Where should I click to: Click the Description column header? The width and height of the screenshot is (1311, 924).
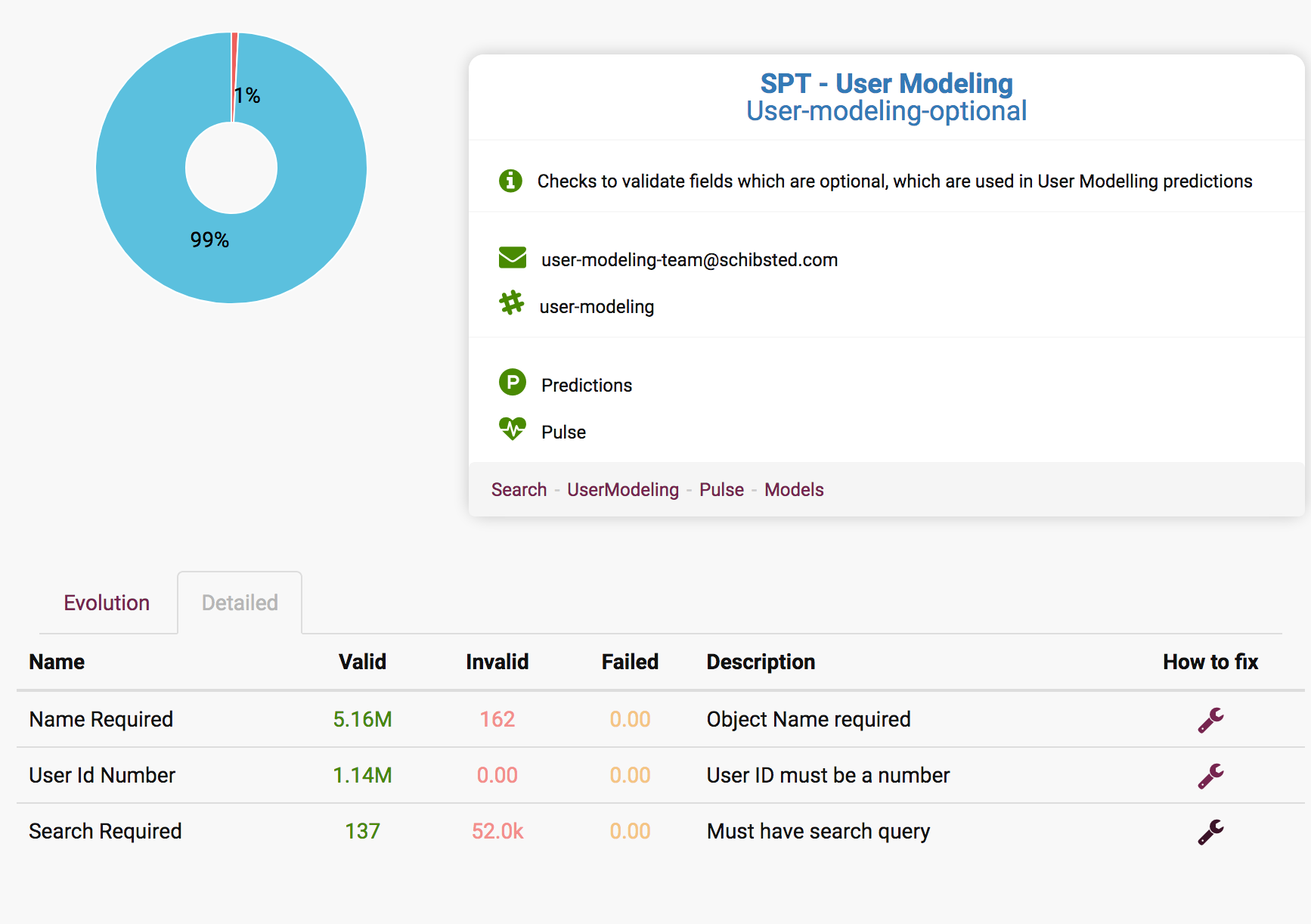coord(761,662)
